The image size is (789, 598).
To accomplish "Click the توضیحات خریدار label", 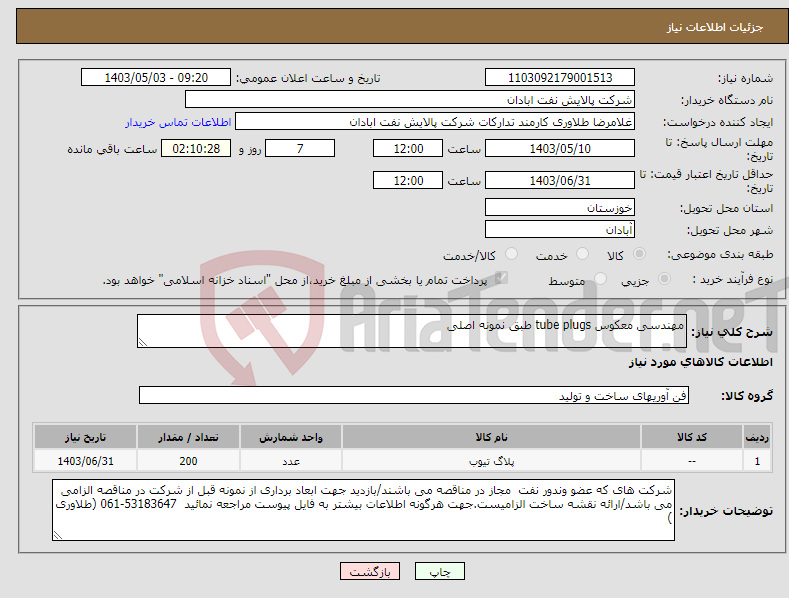I will [x=726, y=511].
